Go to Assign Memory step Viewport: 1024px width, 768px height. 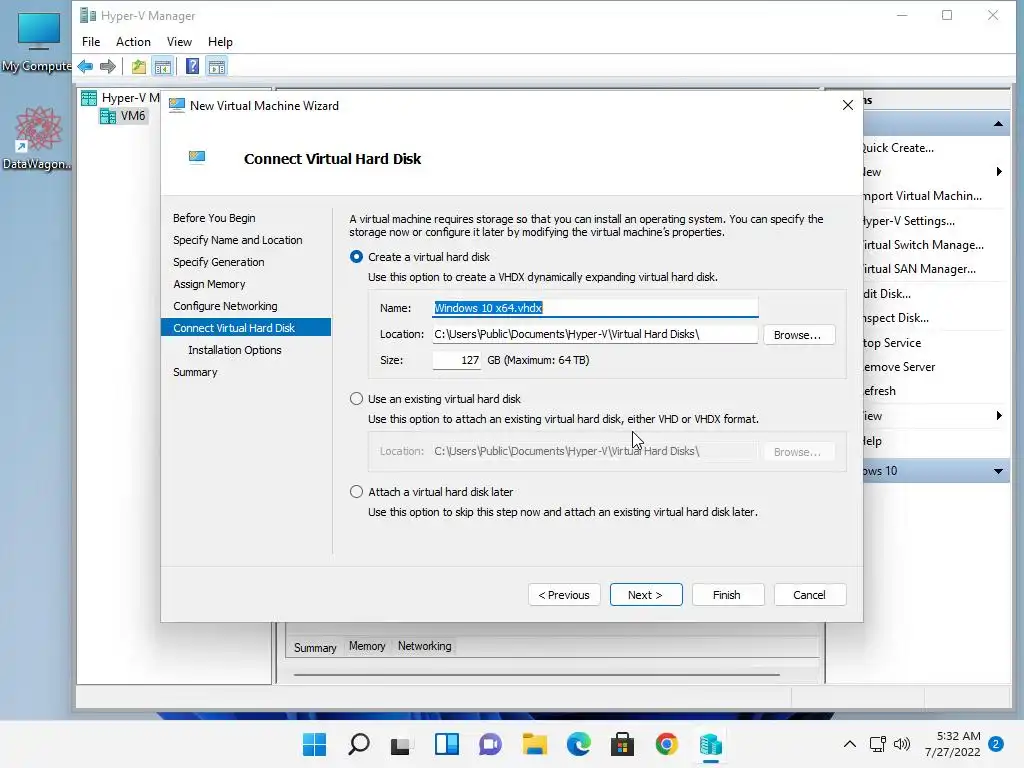[x=209, y=284]
